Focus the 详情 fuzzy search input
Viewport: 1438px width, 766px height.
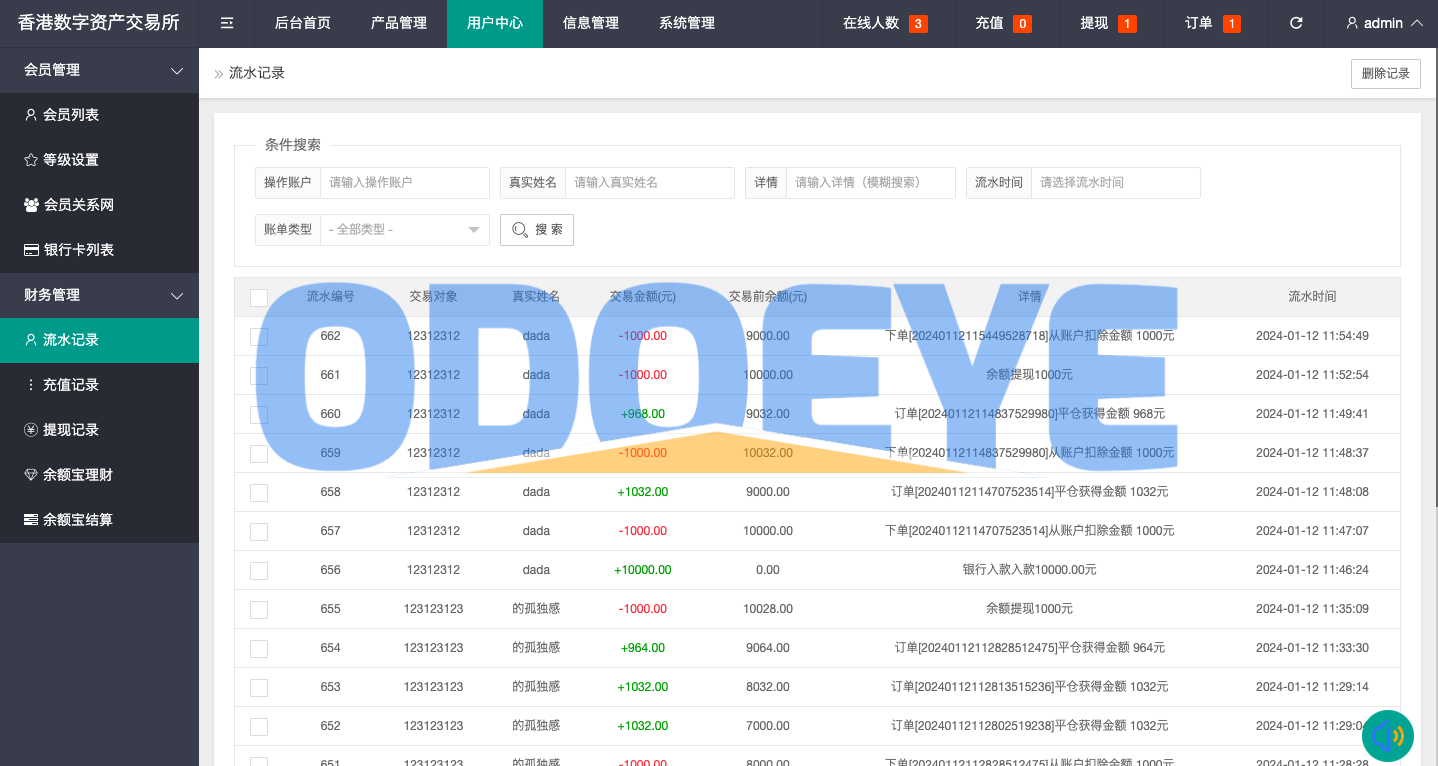click(871, 183)
